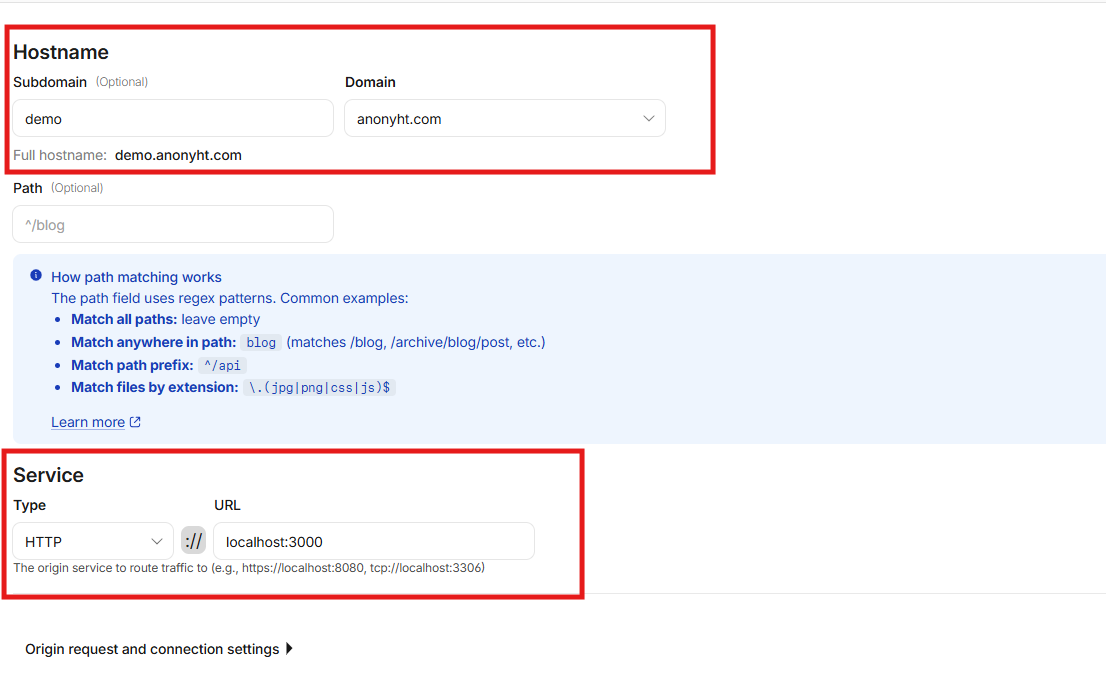Click the Type field label
The image size is (1106, 691).
[30, 506]
